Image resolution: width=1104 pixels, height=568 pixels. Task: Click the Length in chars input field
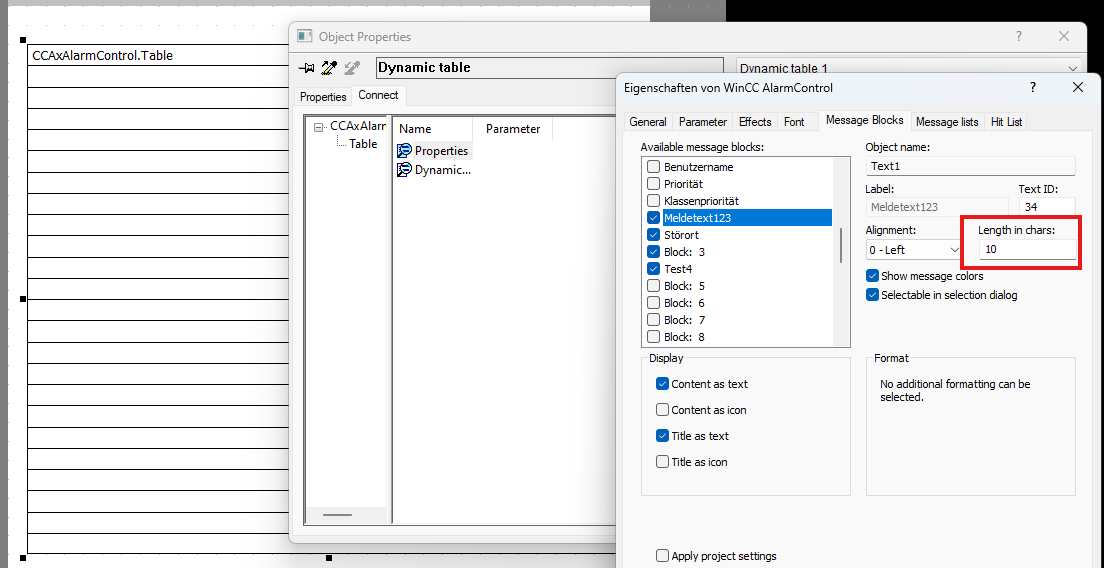pos(1027,249)
